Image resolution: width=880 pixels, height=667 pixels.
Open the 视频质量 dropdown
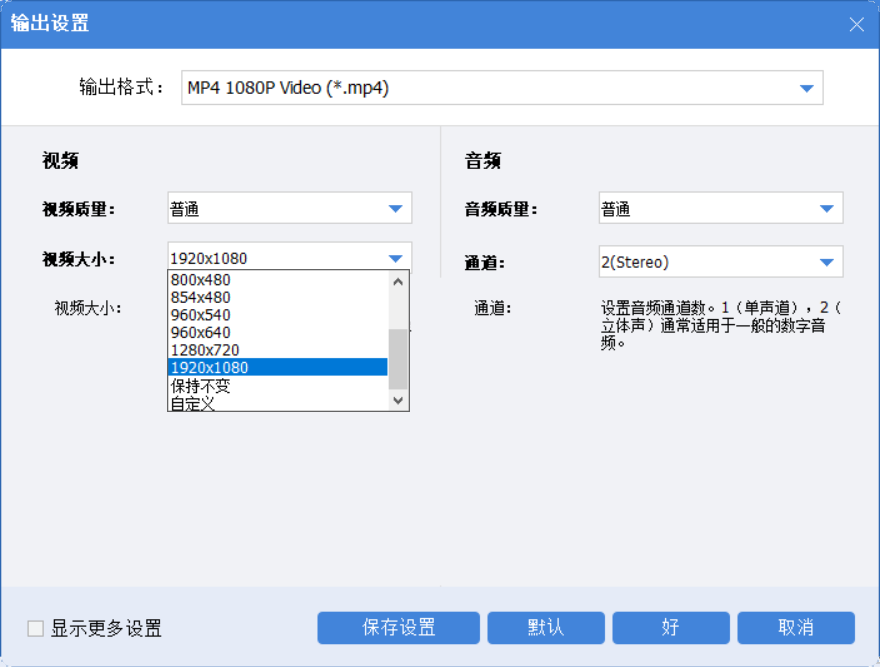point(290,208)
